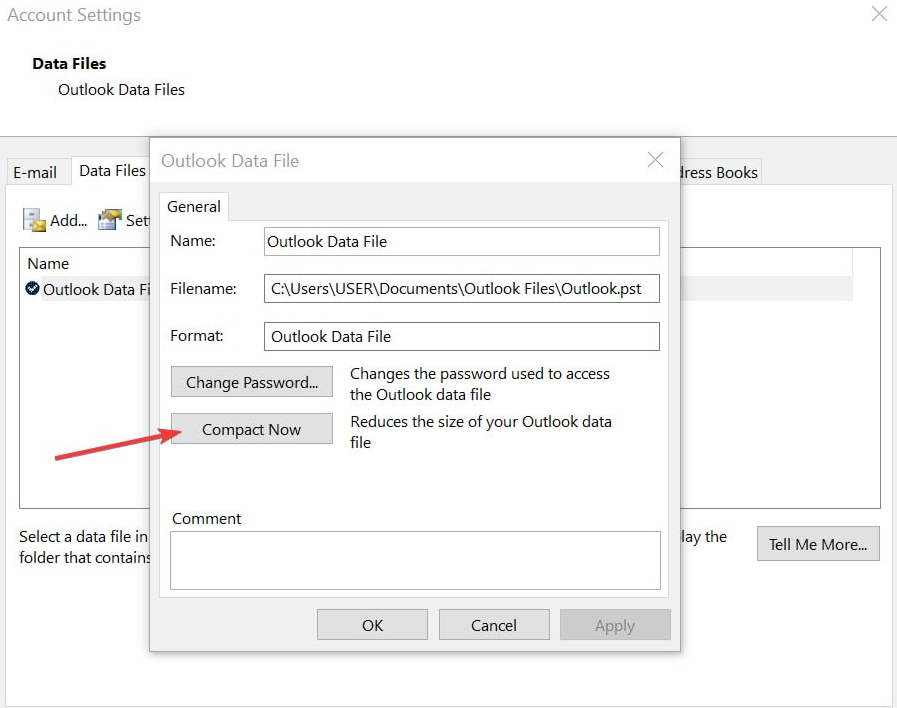Open the Address Books tab

(x=720, y=172)
